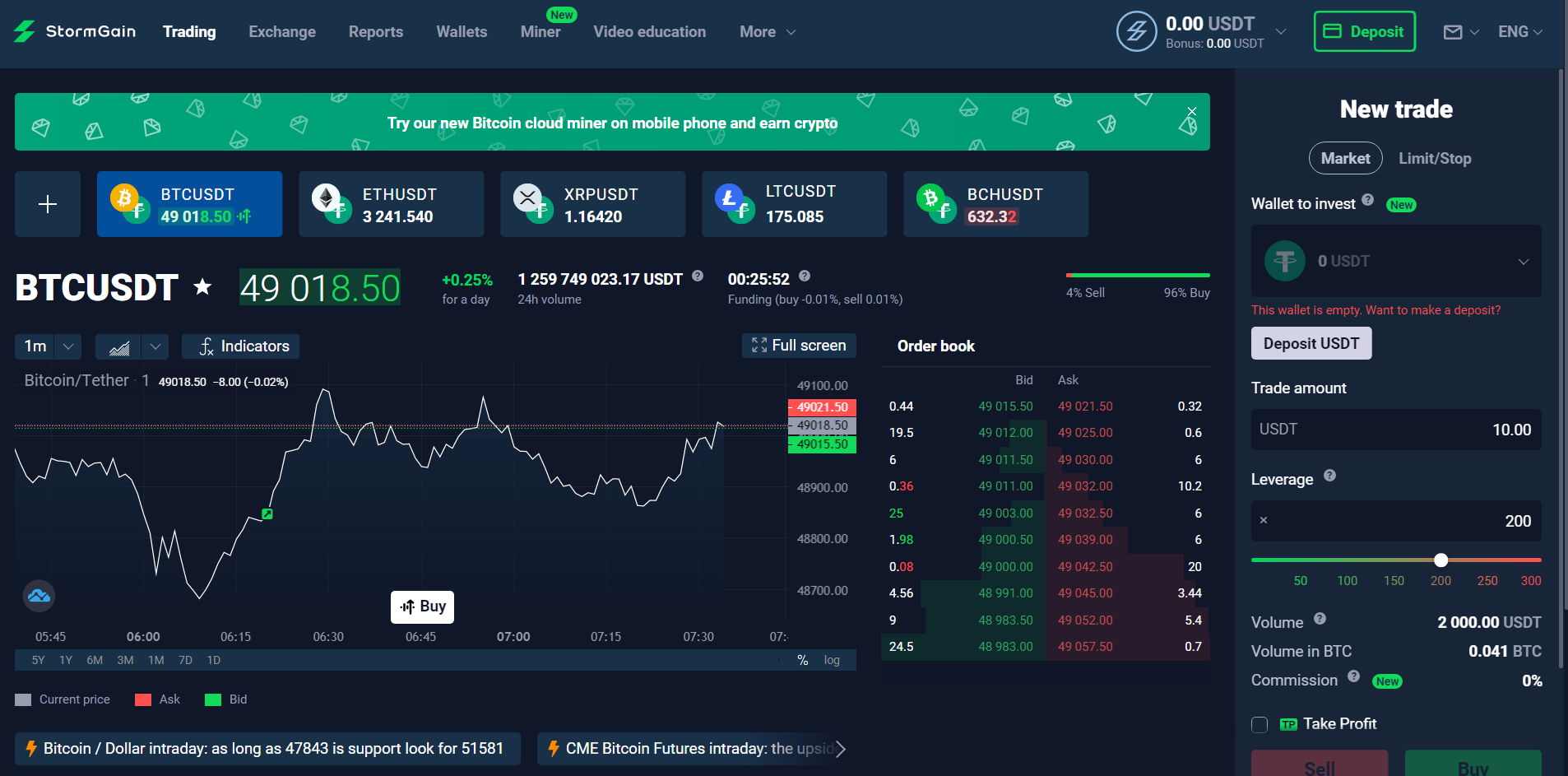1568x776 pixels.
Task: Open the account lightning avatar icon
Action: pos(1136,31)
